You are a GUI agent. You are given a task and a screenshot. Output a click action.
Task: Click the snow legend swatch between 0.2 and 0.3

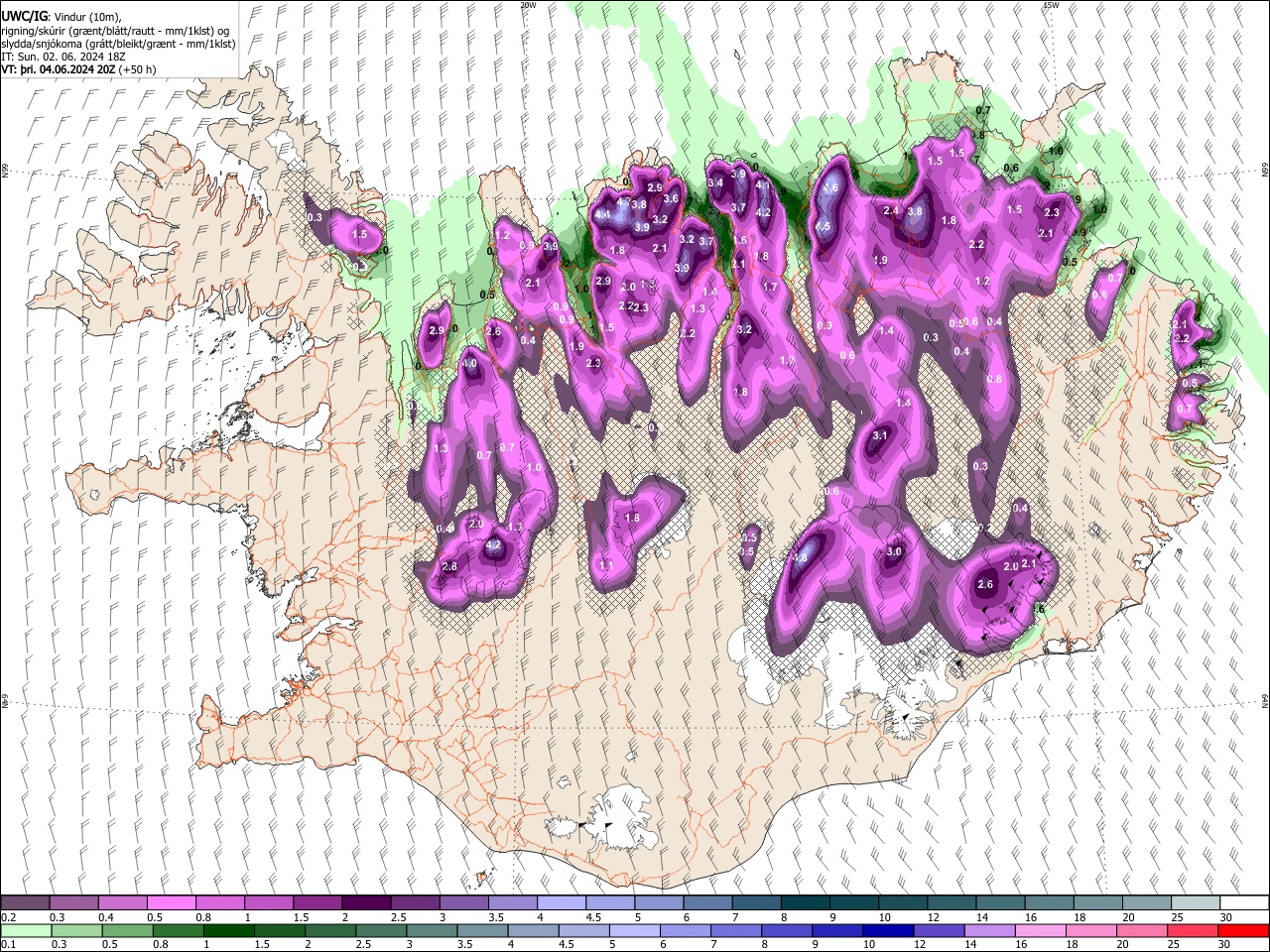click(x=26, y=903)
